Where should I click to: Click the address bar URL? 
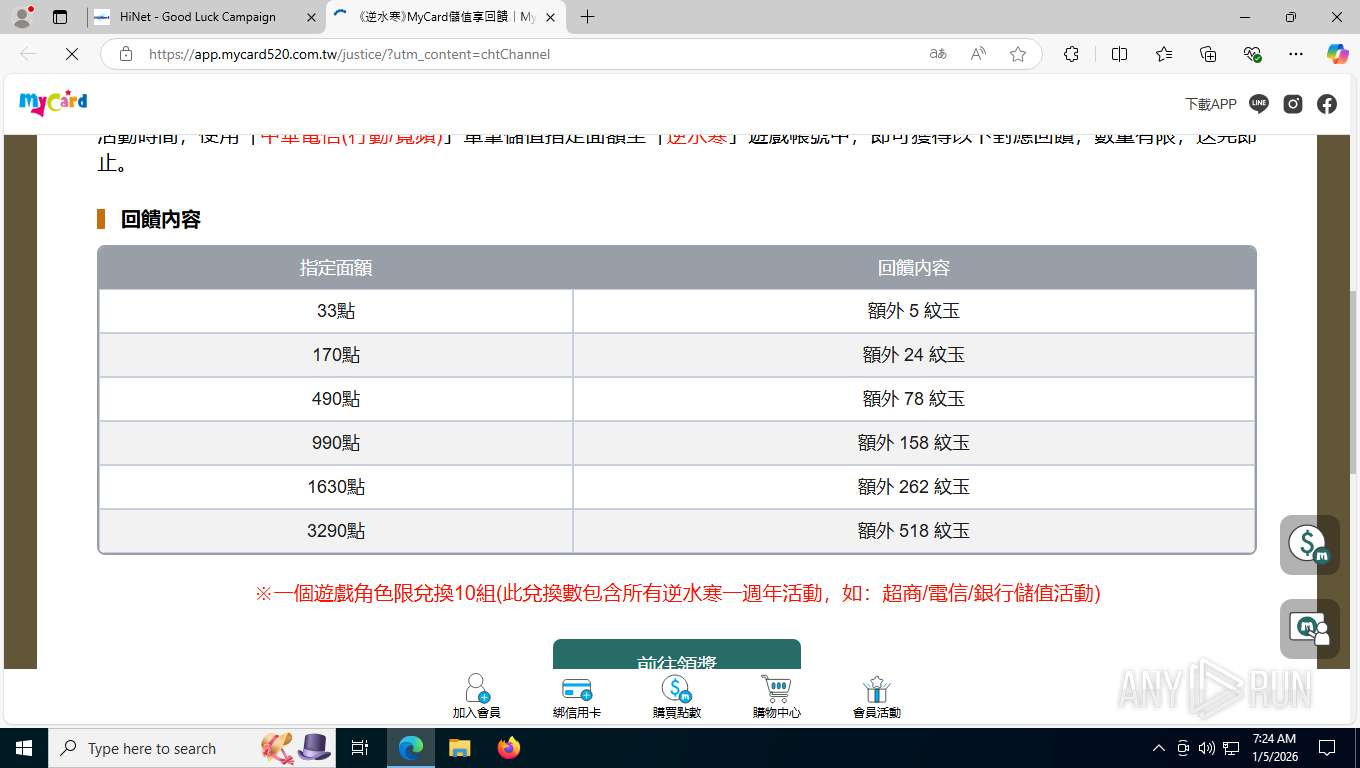(x=349, y=54)
